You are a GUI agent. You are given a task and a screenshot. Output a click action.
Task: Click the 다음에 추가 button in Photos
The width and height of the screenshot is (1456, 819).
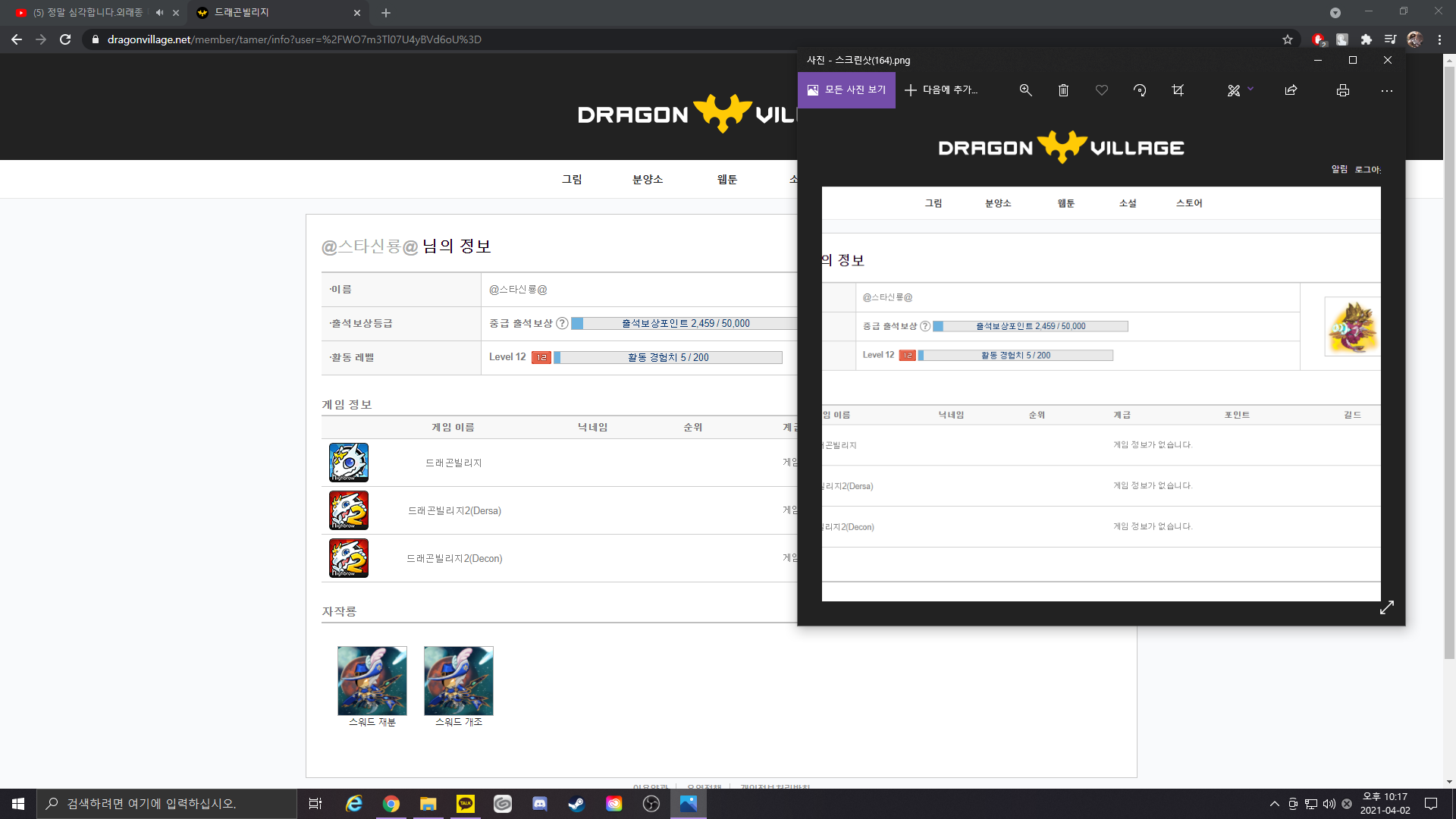941,90
